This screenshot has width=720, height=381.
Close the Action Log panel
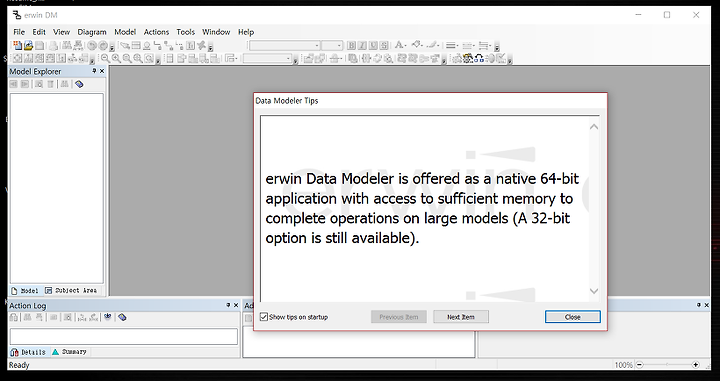236,305
